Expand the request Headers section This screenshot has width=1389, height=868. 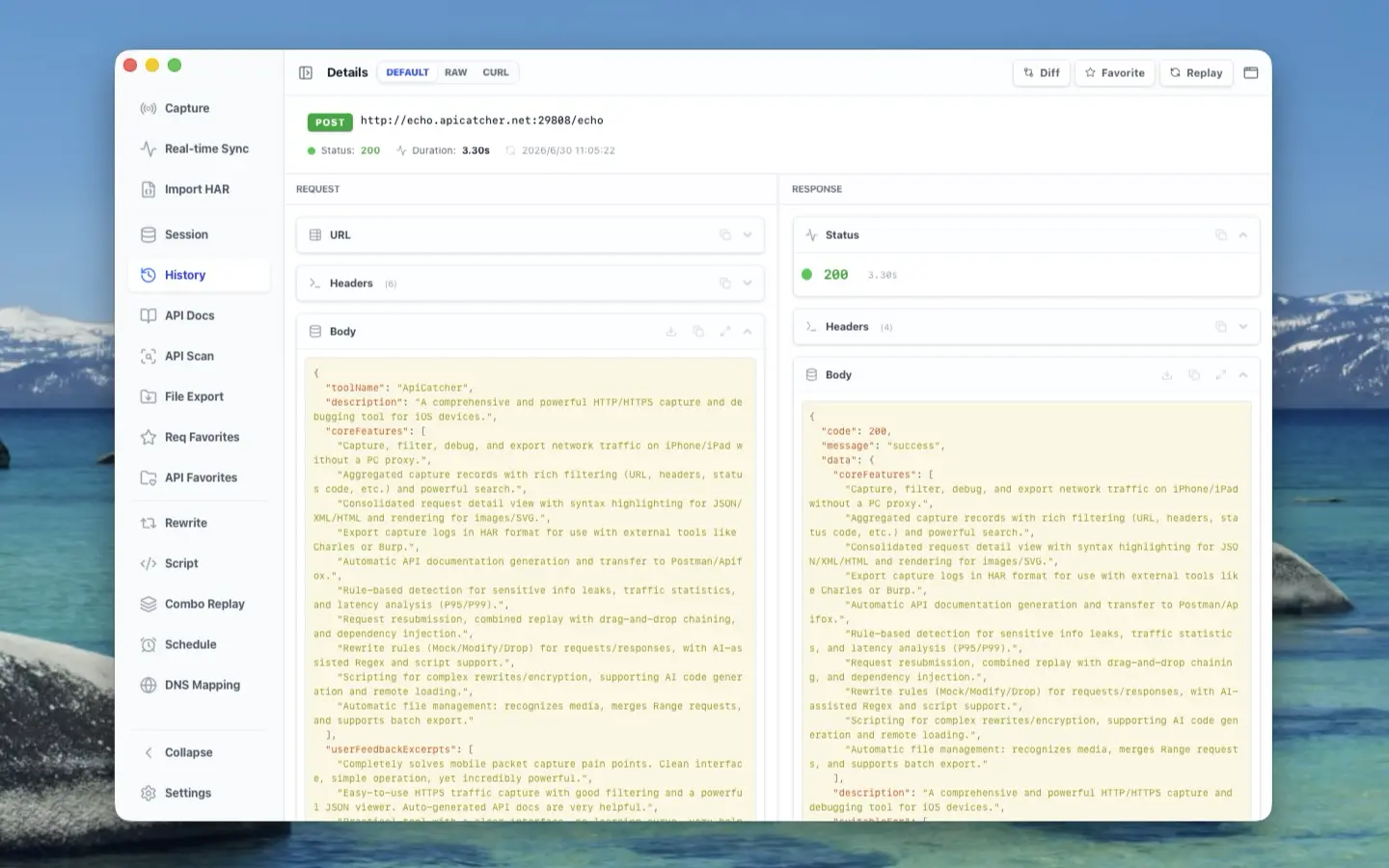tap(748, 284)
